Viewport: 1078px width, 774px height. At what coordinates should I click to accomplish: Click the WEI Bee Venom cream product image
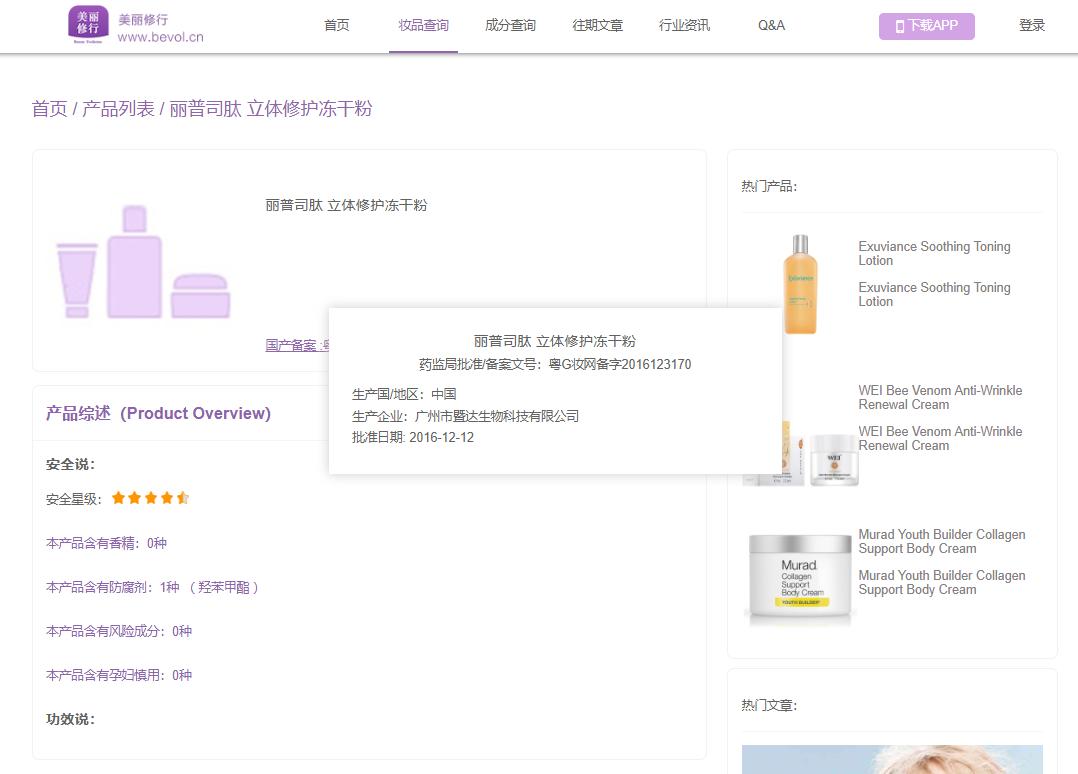pos(822,454)
